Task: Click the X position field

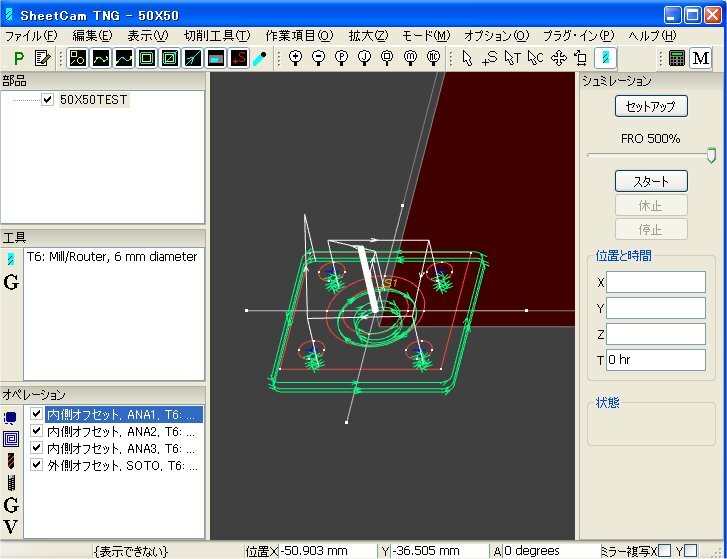Action: pyautogui.click(x=656, y=282)
